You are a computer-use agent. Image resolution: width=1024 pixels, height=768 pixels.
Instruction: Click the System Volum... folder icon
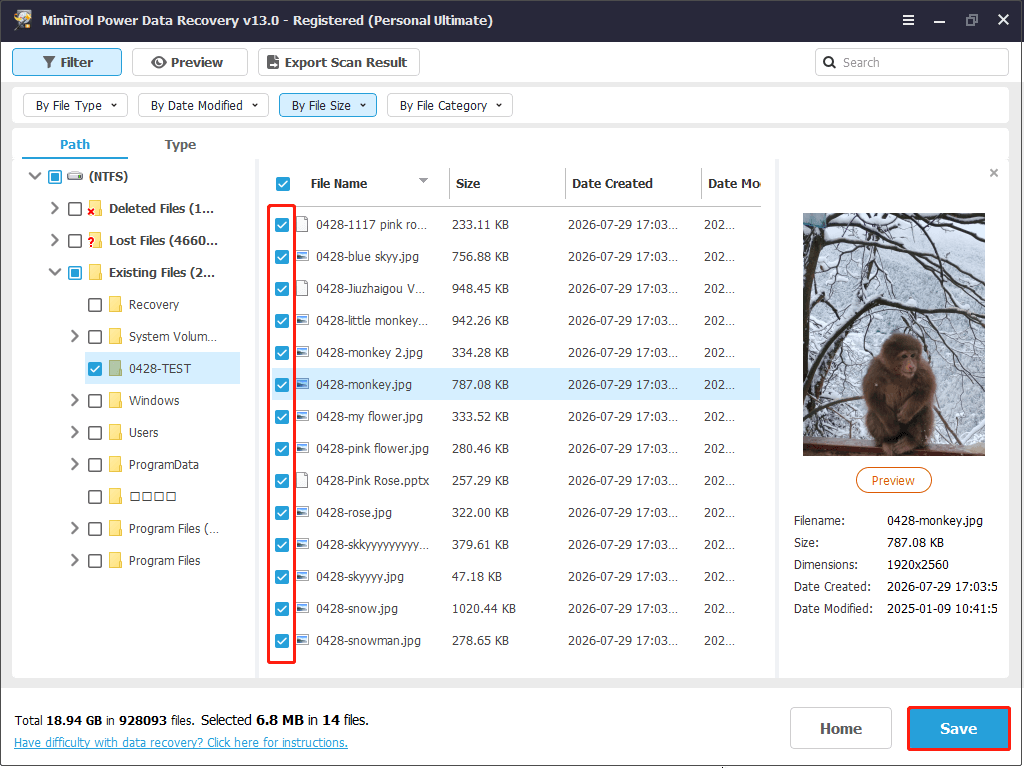[x=116, y=336]
